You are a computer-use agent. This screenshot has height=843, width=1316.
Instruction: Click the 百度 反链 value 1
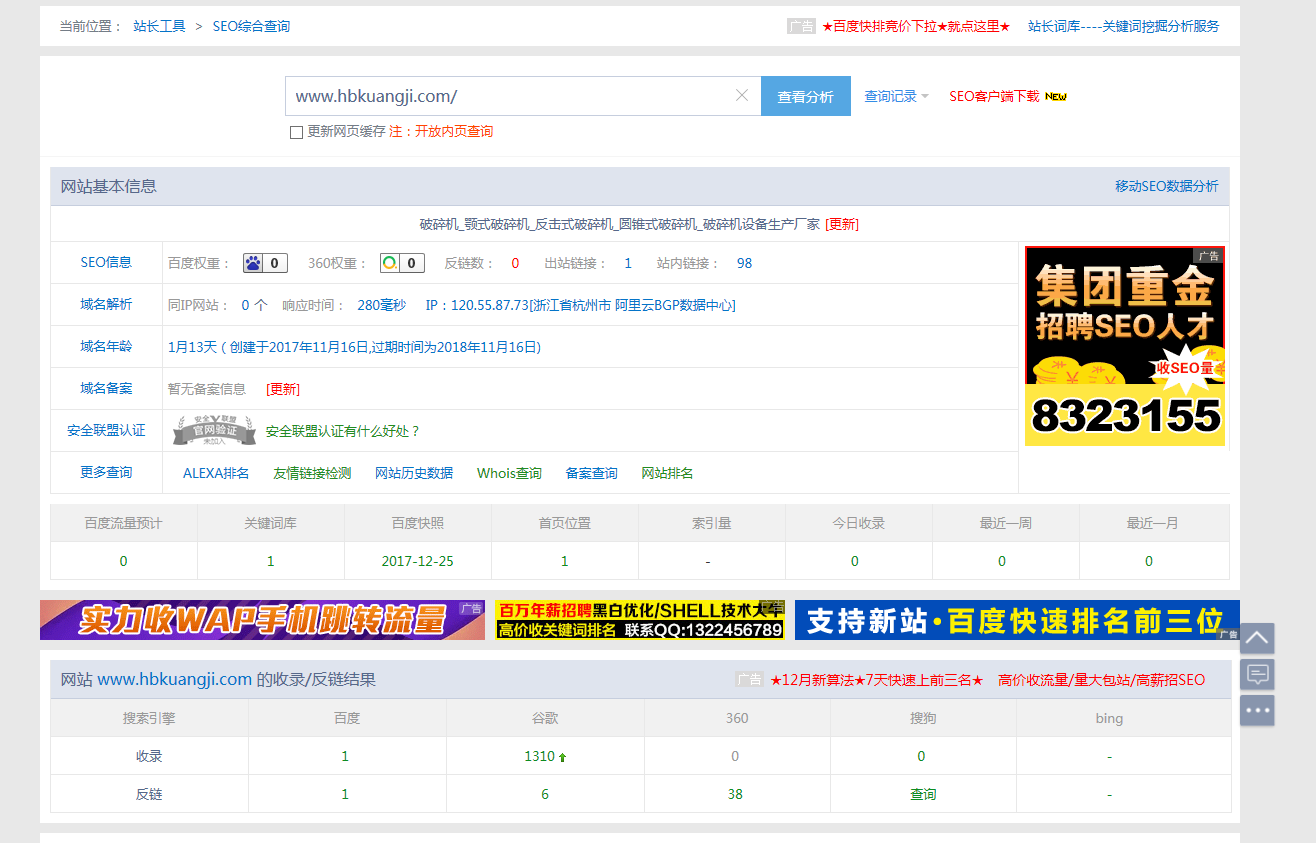(345, 794)
